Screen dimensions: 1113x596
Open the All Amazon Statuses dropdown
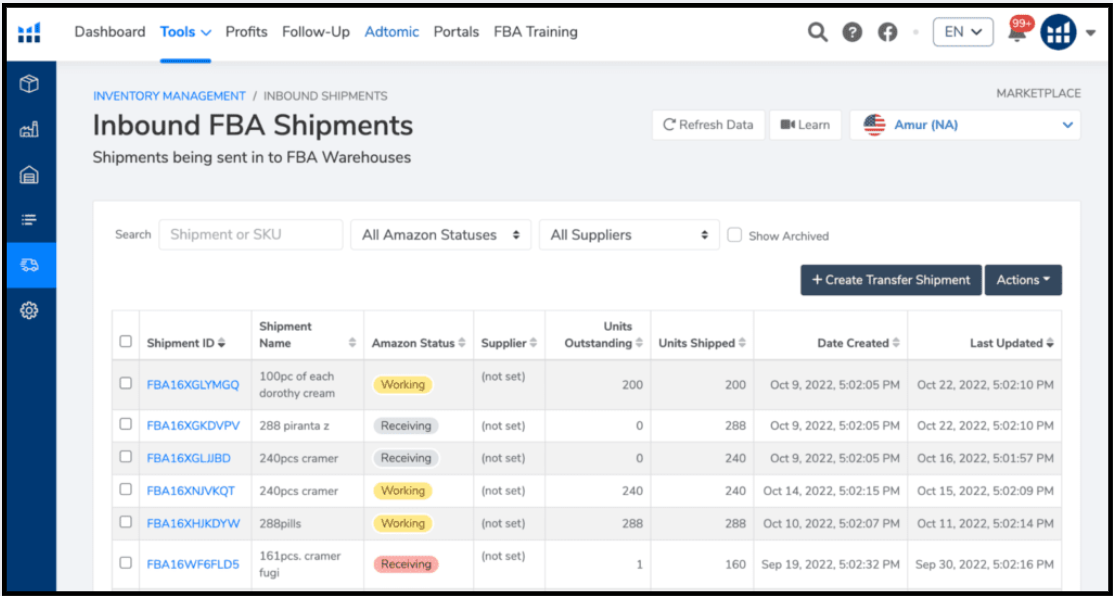[x=441, y=235]
